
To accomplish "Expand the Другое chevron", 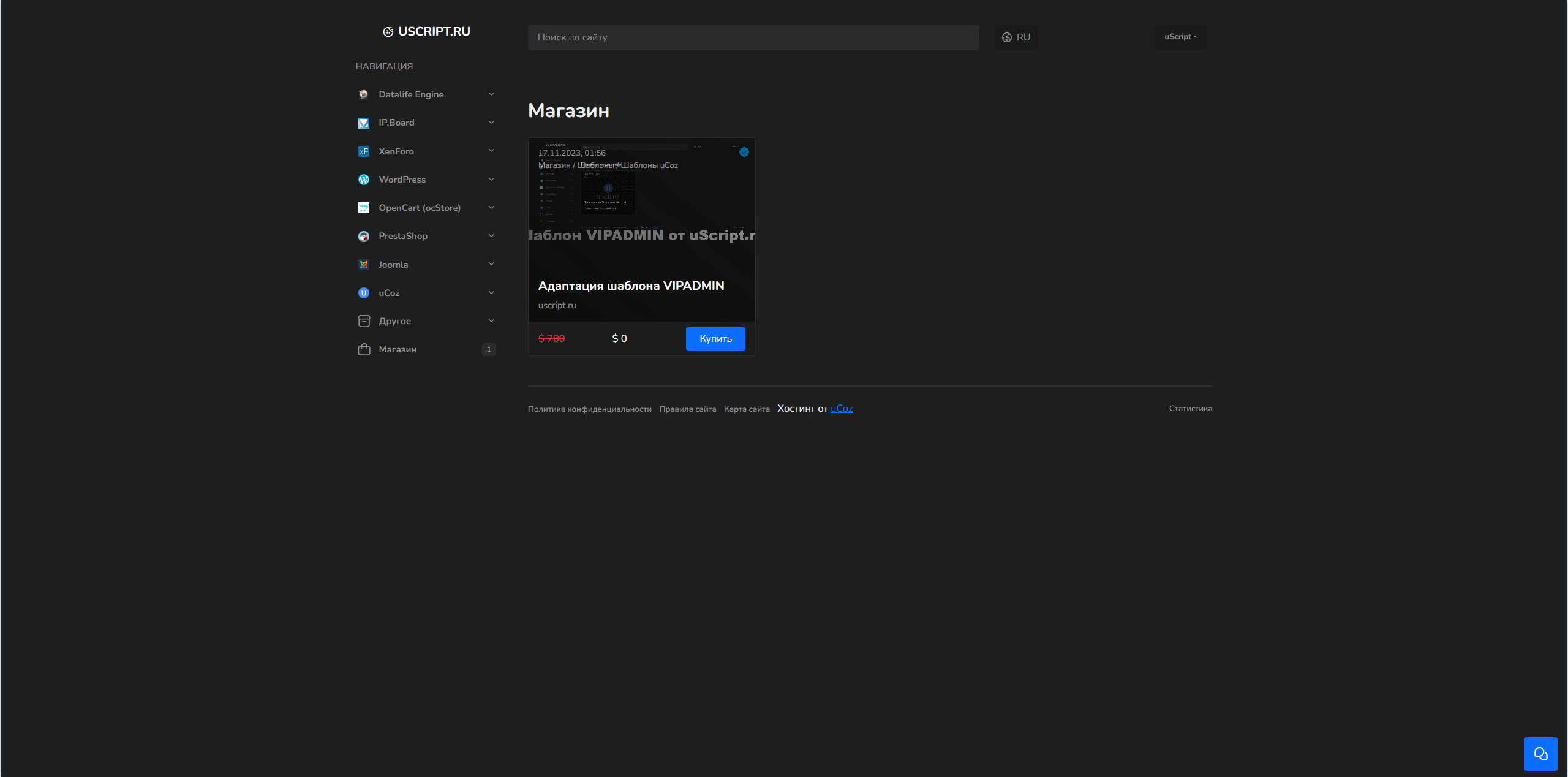I will [491, 321].
